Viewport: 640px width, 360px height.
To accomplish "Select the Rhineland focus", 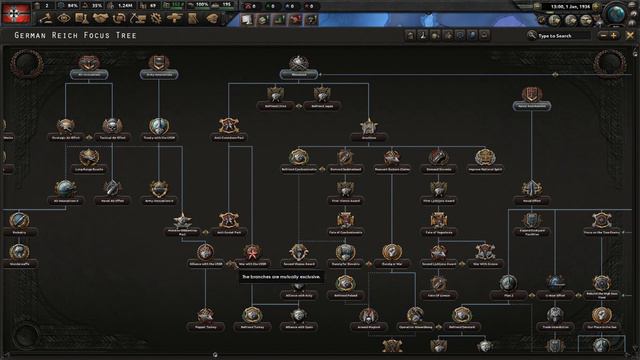I will click(299, 68).
